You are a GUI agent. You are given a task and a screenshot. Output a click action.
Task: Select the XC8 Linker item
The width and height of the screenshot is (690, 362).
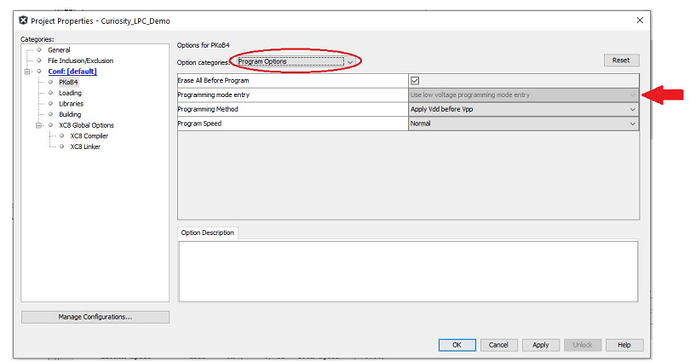[85, 146]
